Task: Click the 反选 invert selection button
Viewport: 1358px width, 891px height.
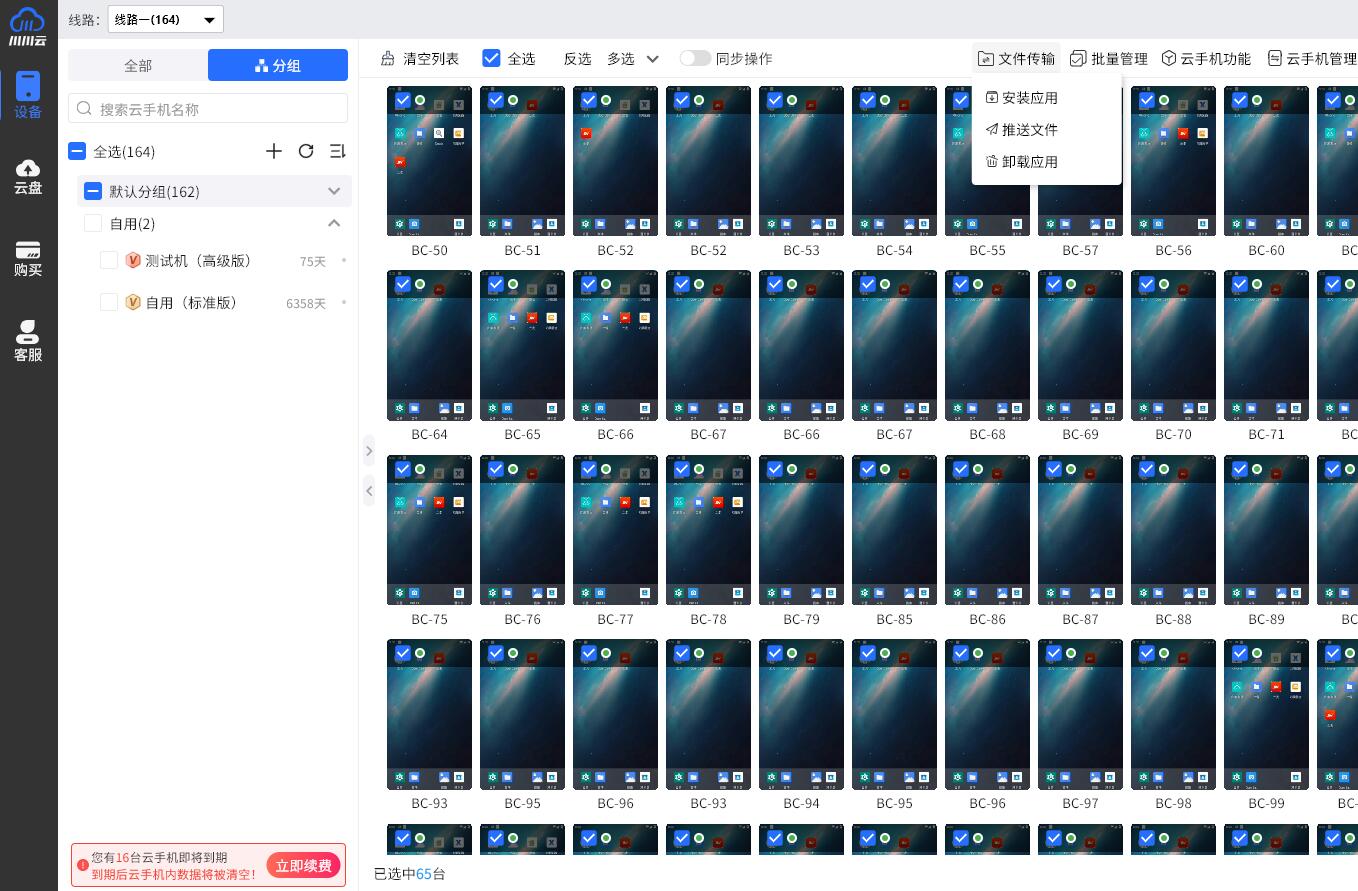Action: tap(577, 59)
